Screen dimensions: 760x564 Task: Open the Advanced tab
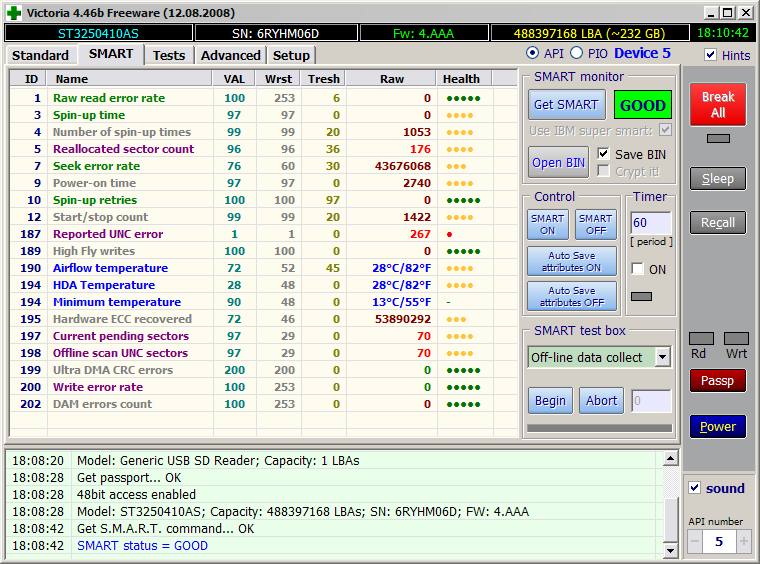230,55
